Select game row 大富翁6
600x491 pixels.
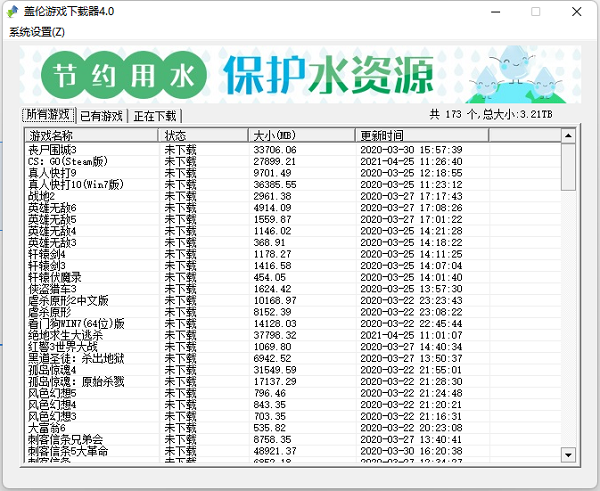coord(293,428)
